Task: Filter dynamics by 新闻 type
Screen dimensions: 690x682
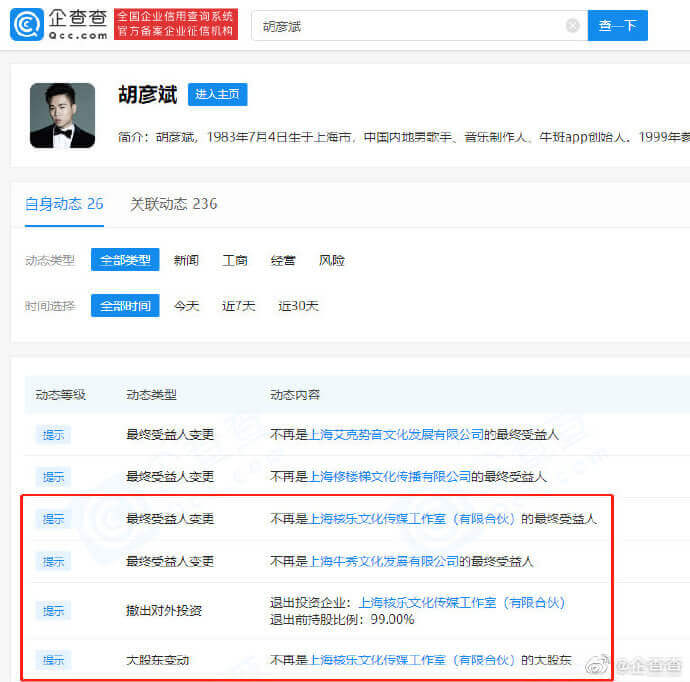Action: tap(186, 260)
